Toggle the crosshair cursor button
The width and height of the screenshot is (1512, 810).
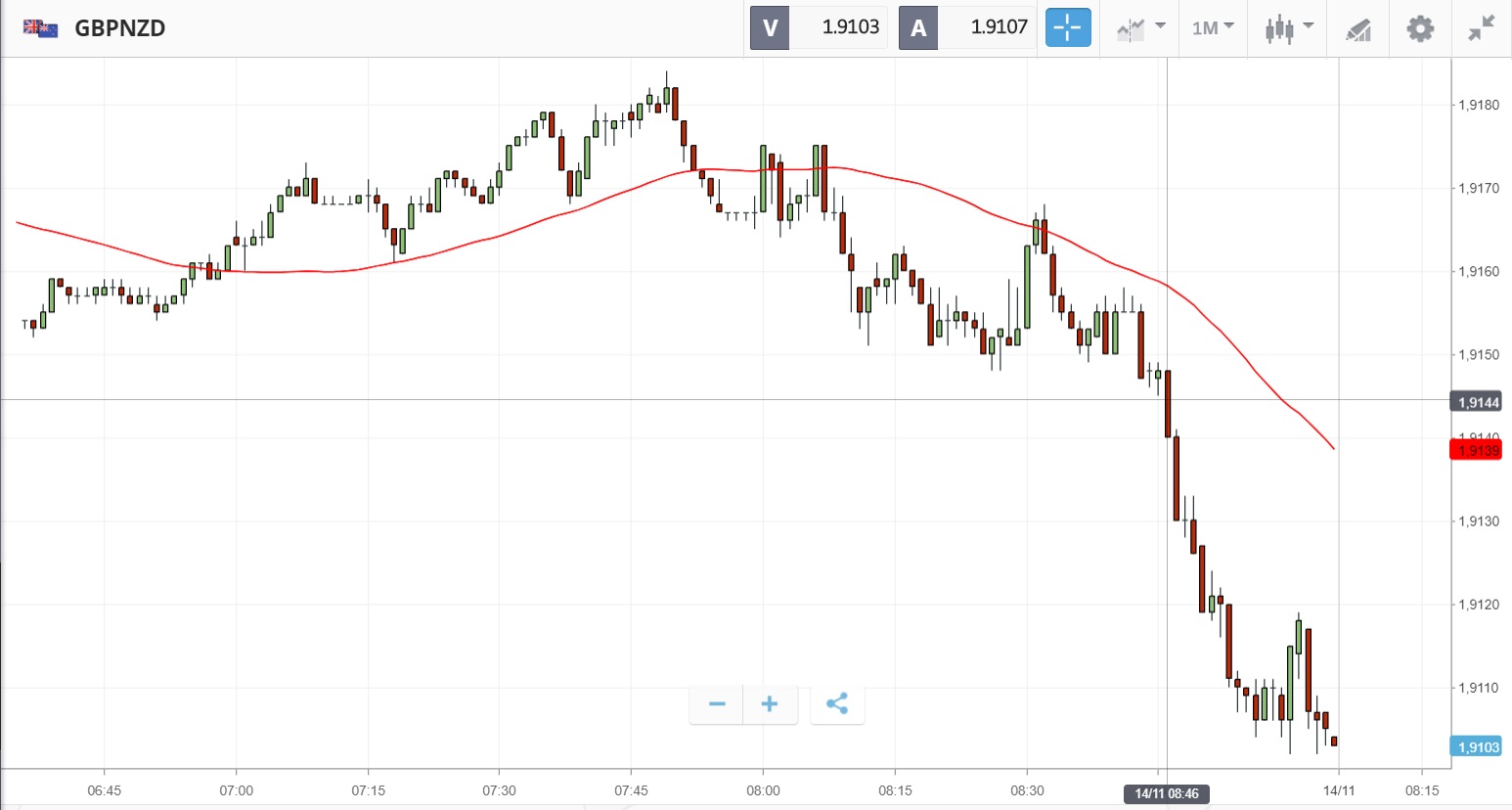coord(1068,27)
